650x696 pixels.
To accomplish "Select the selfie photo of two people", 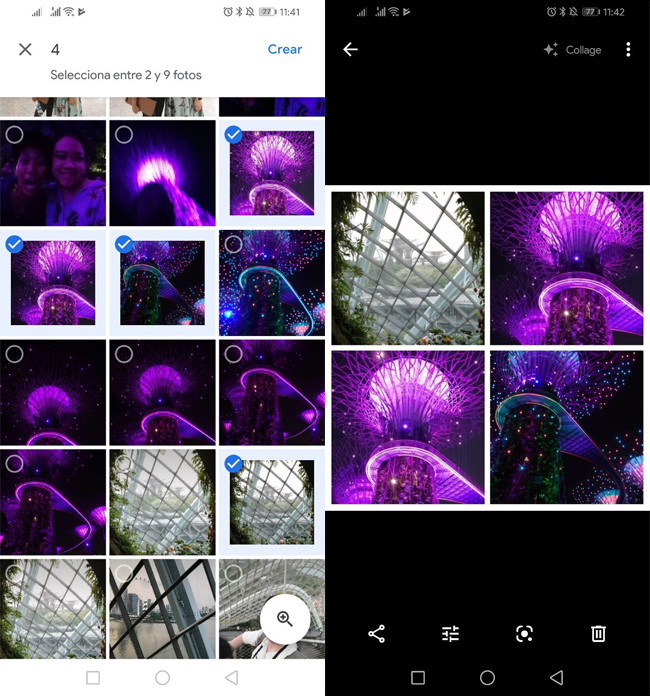I will coord(53,173).
